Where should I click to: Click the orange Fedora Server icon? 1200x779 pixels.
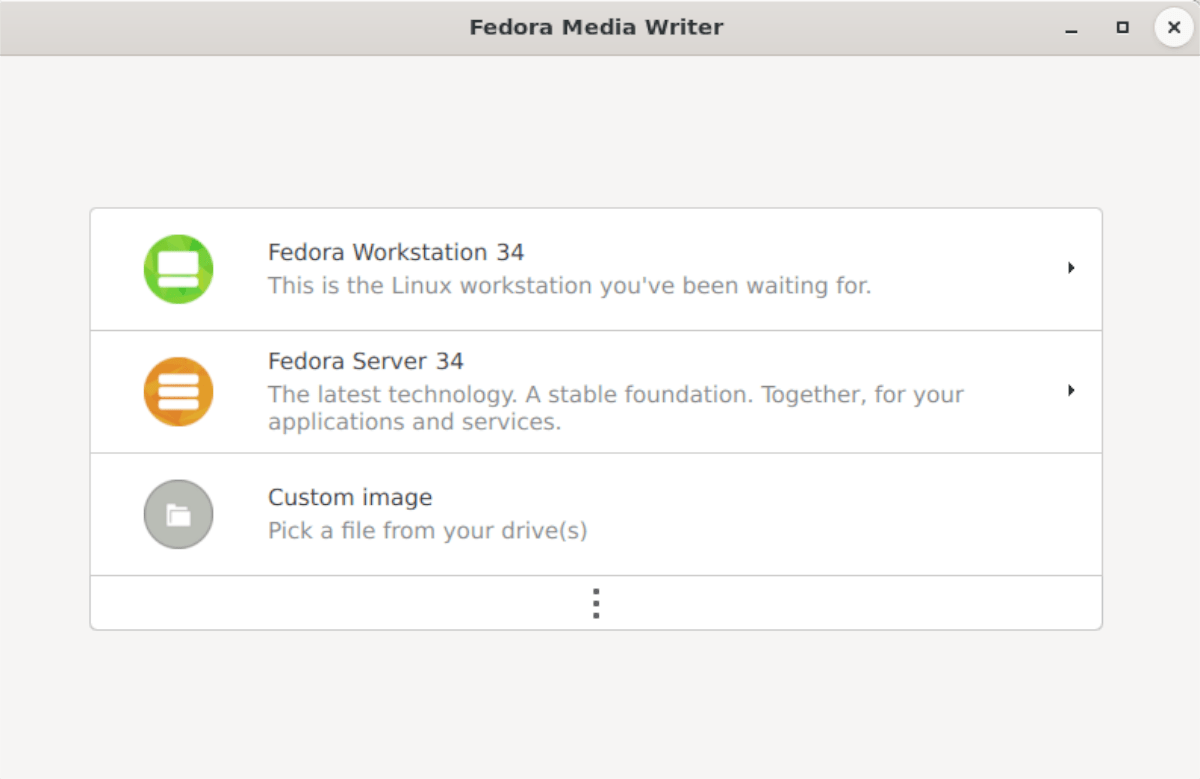pos(178,391)
